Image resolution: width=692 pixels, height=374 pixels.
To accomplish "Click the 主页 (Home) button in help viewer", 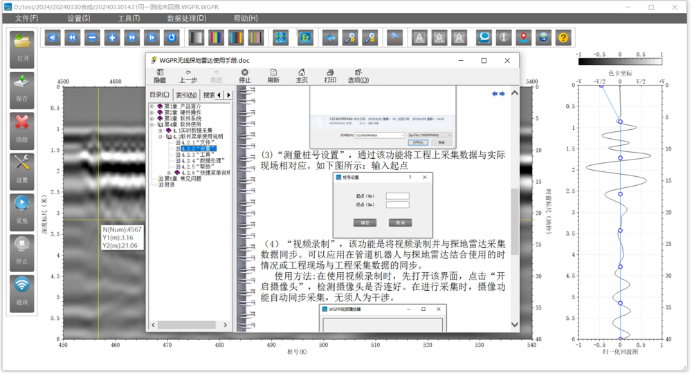I will click(x=301, y=76).
